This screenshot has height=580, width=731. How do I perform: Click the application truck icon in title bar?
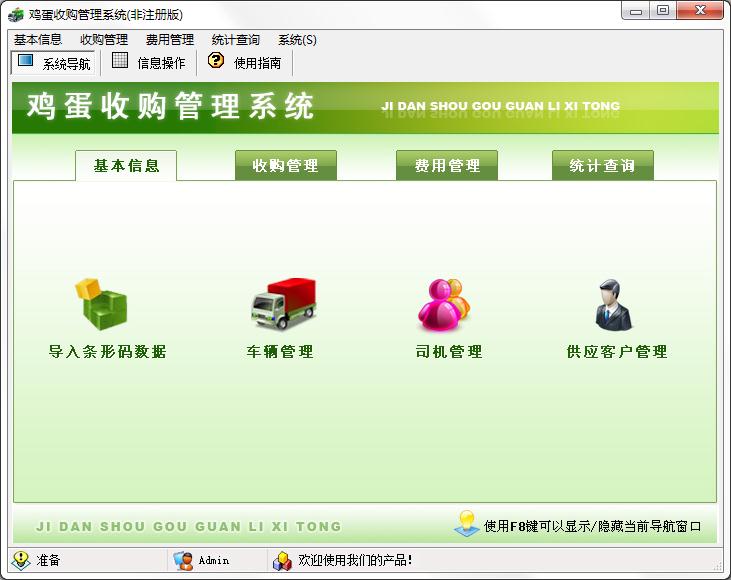tap(16, 14)
